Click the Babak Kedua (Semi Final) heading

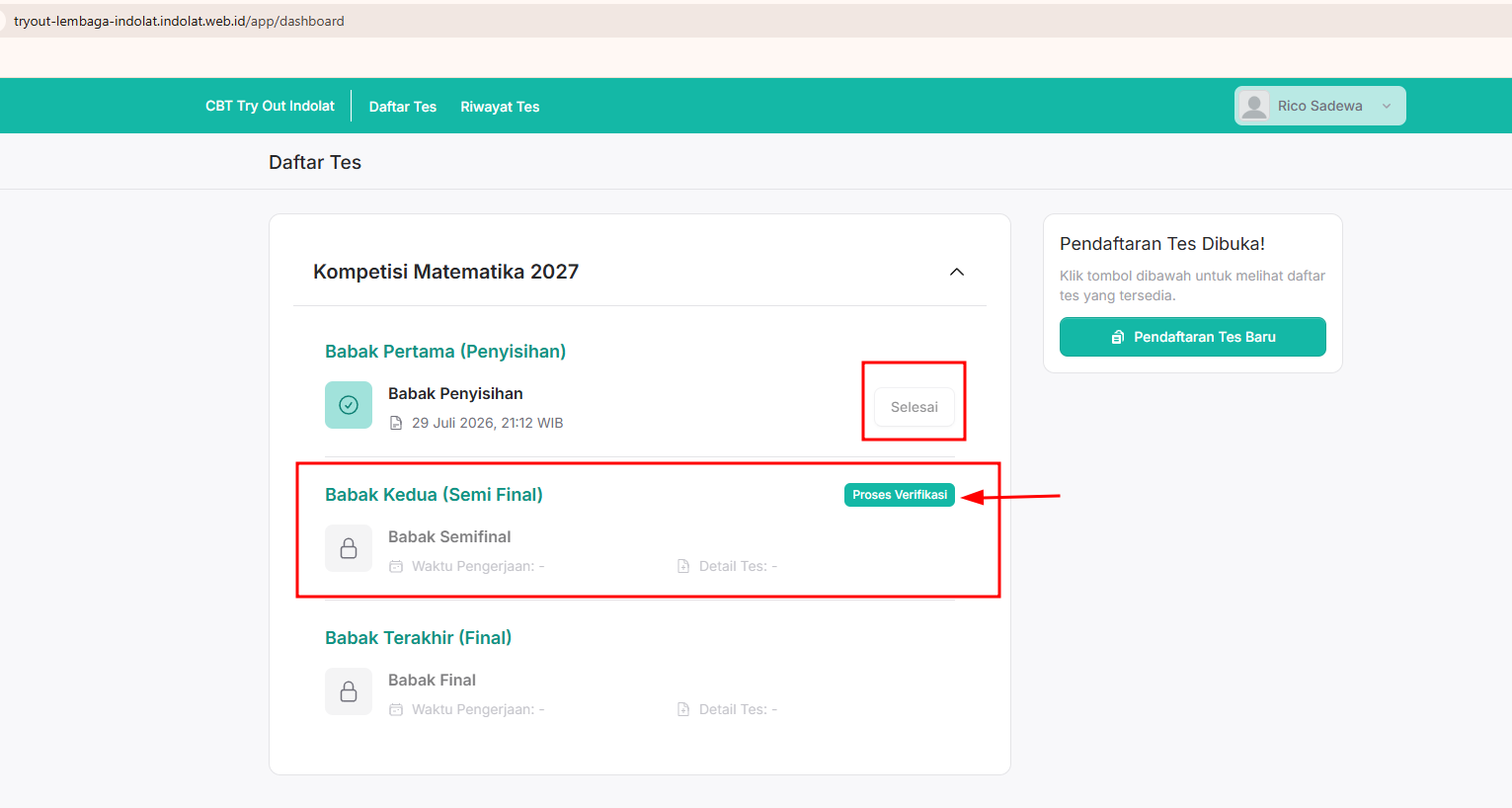[x=434, y=495]
